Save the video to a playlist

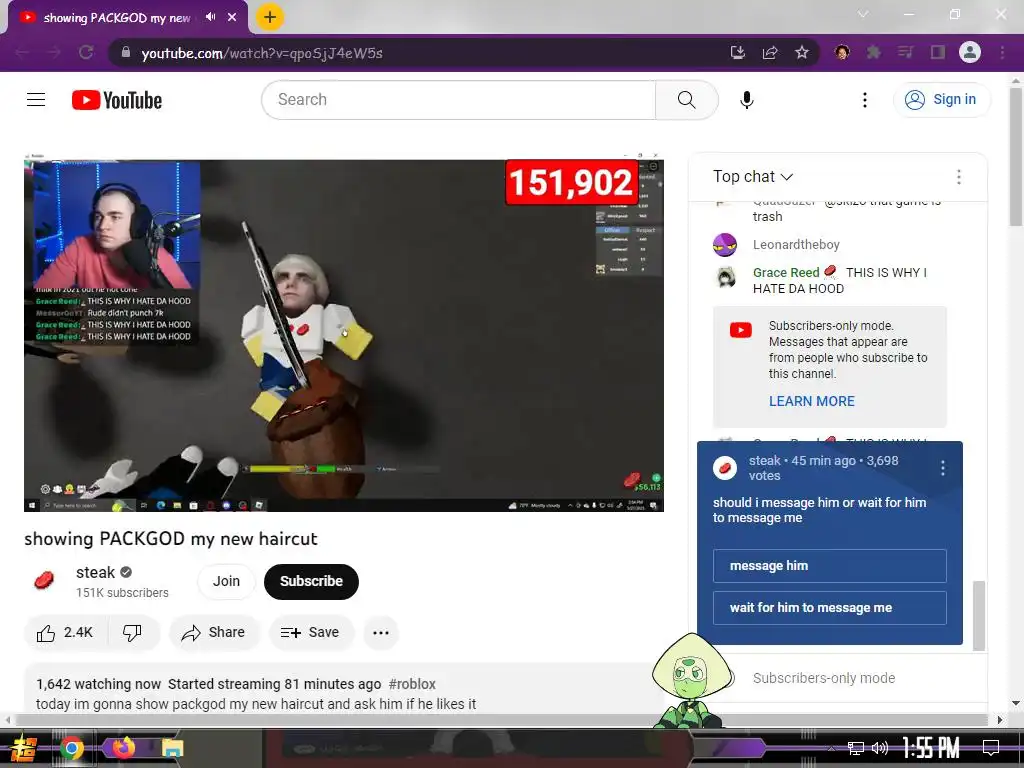point(310,632)
